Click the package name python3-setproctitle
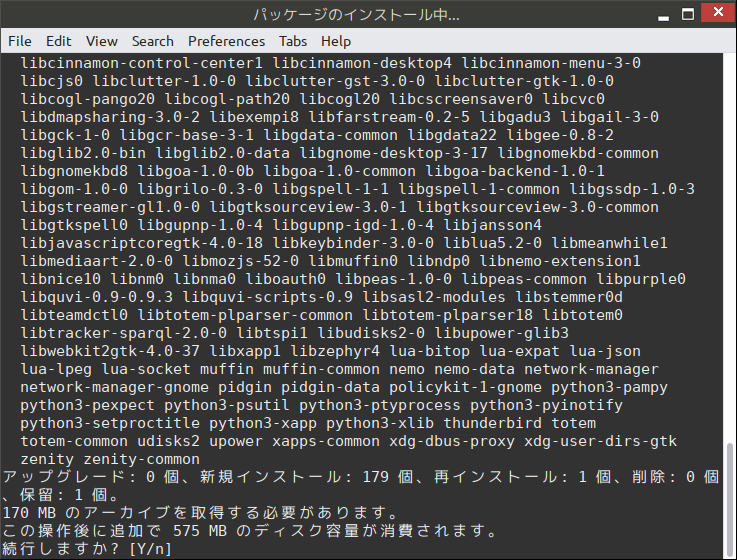This screenshot has width=737, height=560. coord(110,423)
